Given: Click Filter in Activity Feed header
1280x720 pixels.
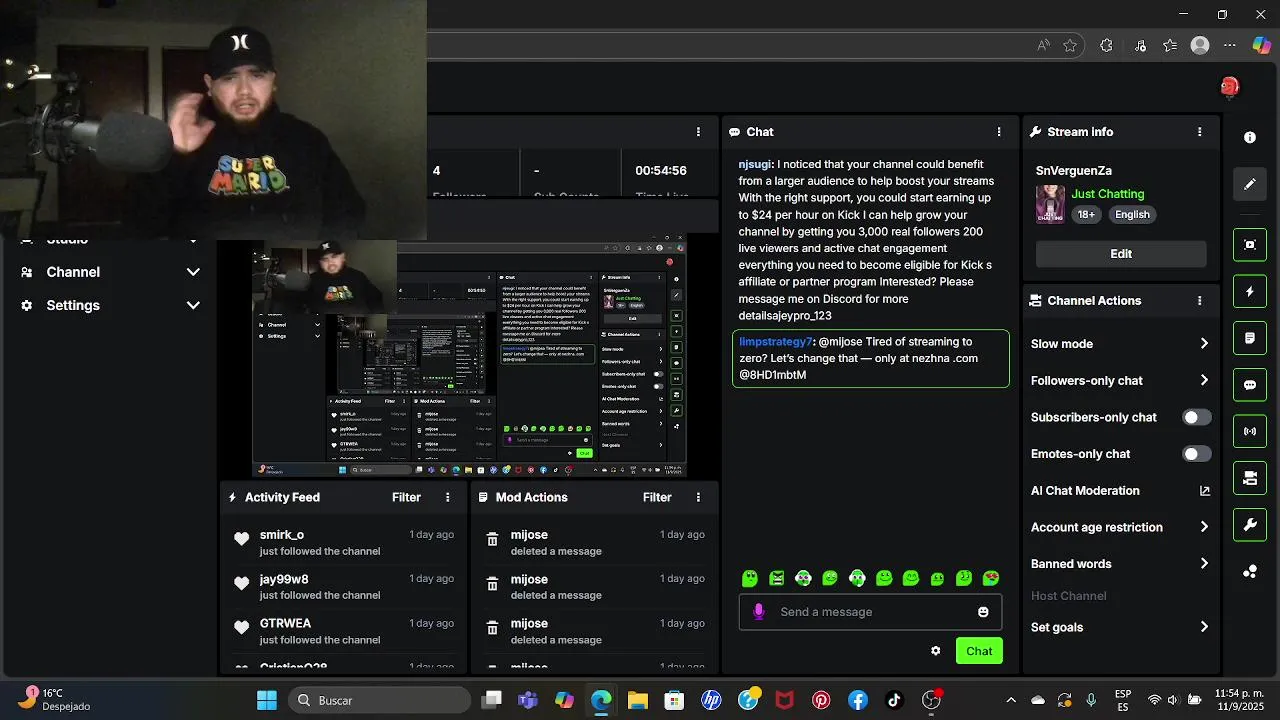Looking at the screenshot, I should tap(406, 497).
